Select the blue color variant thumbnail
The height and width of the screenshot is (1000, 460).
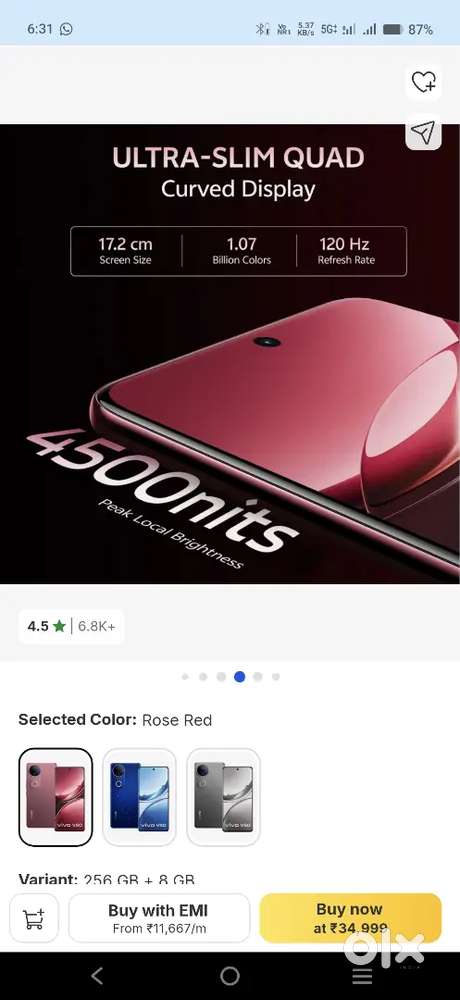pyautogui.click(x=139, y=797)
